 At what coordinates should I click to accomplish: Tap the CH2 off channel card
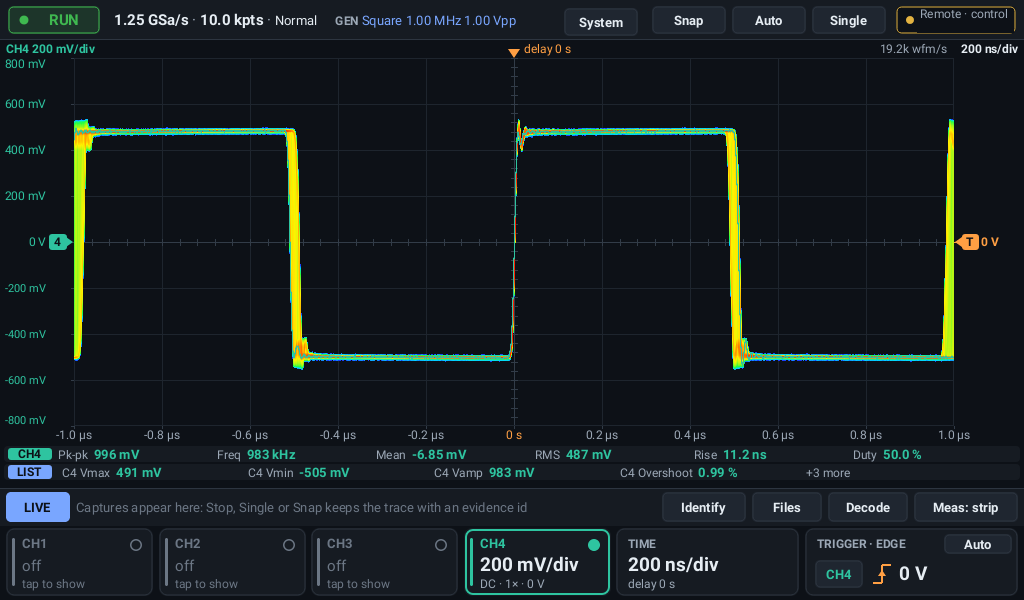[232, 562]
